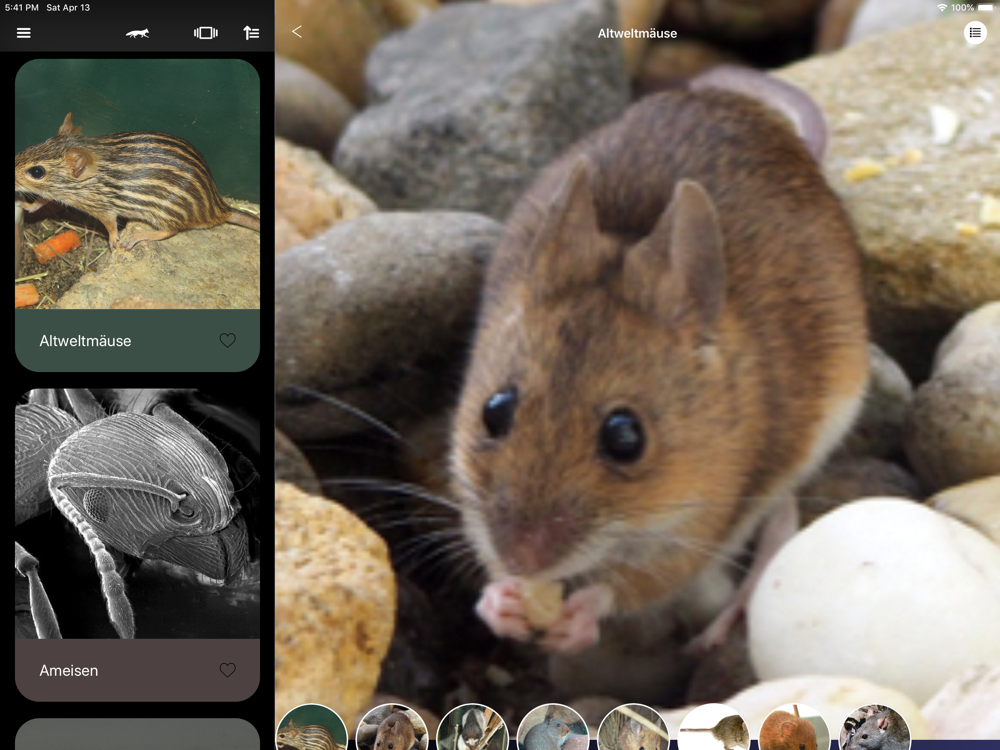Select the Ameisen card label
1000x750 pixels.
tap(69, 670)
